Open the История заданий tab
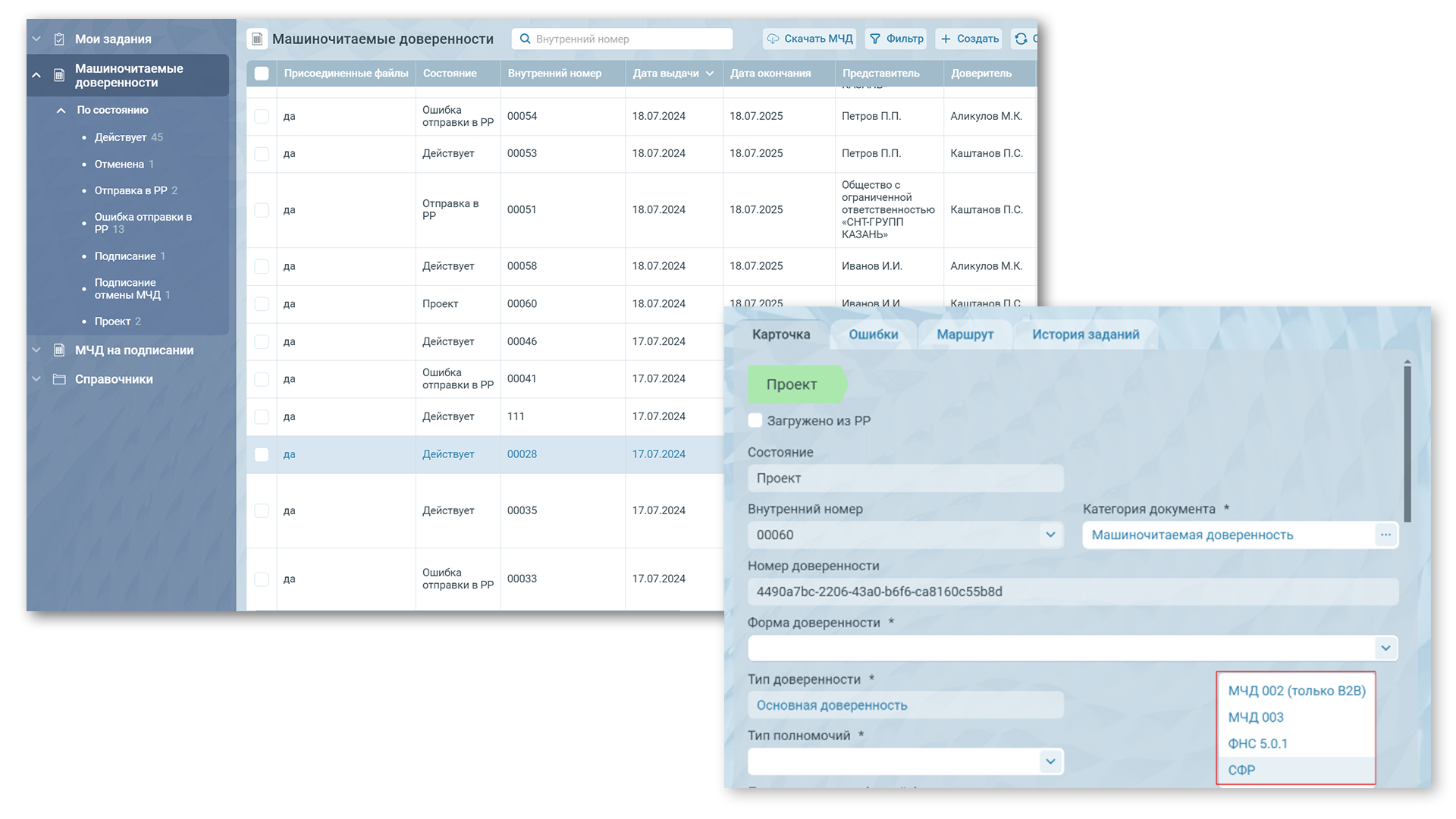1456x819 pixels. [x=1085, y=334]
